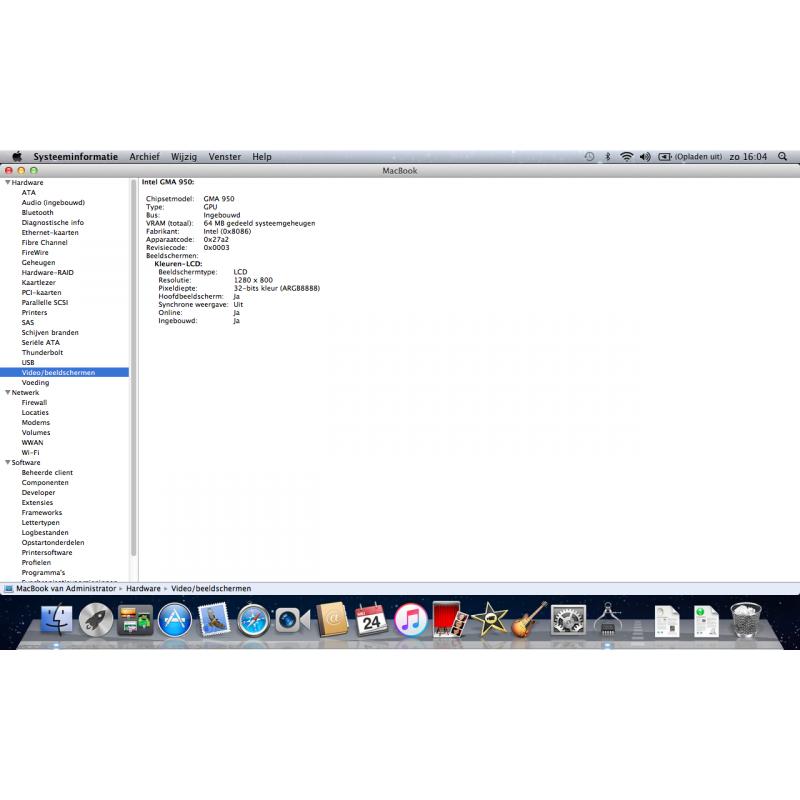Select Diagnostische info item
The image size is (800, 800).
click(x=53, y=222)
